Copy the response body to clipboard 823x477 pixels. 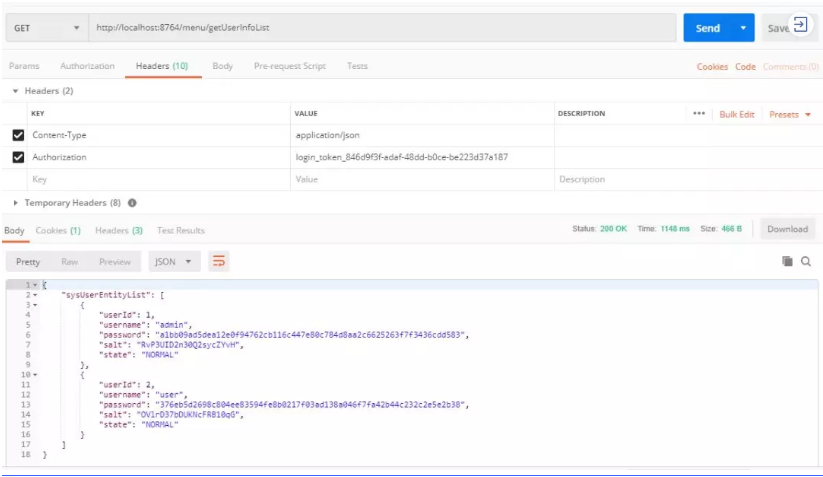click(787, 261)
